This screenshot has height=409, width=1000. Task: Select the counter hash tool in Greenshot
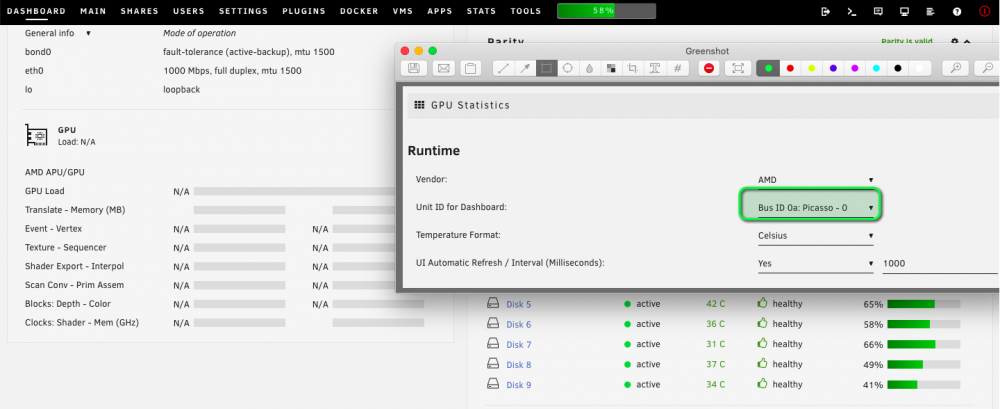tap(677, 68)
